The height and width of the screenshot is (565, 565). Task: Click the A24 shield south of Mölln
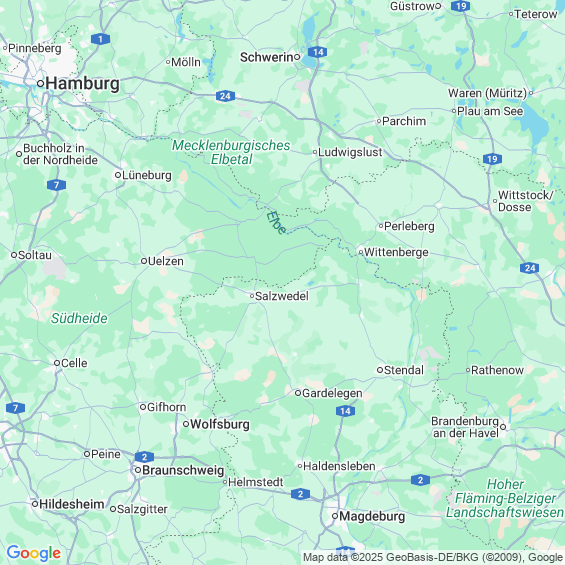click(226, 96)
